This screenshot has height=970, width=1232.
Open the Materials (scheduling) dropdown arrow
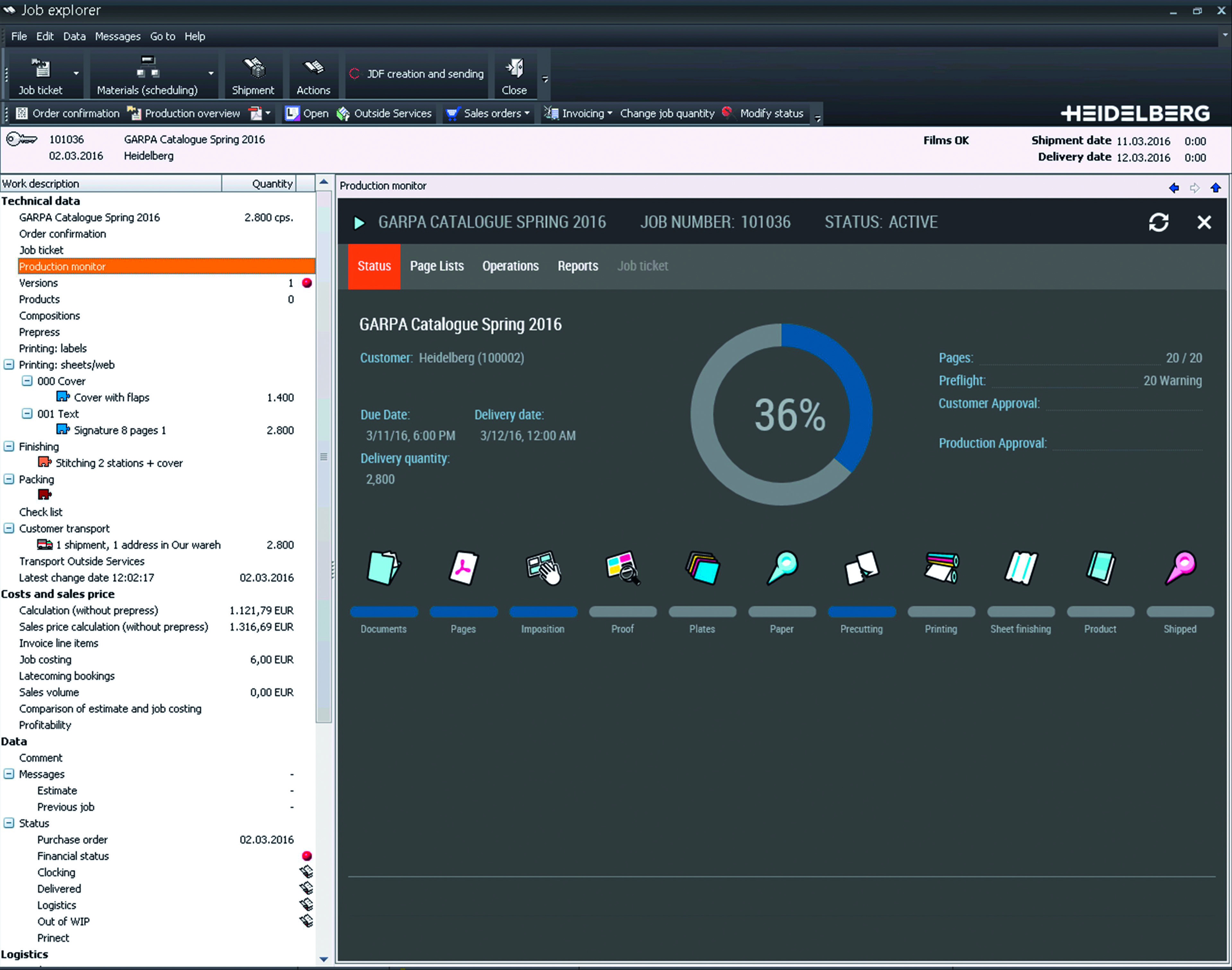(211, 74)
